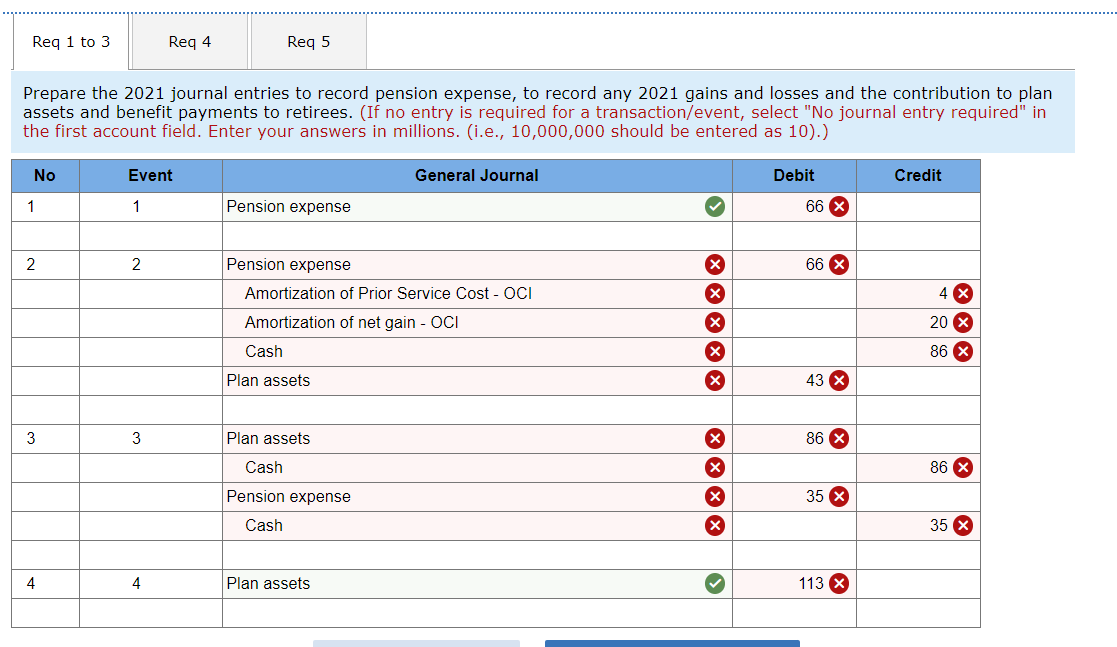The height and width of the screenshot is (647, 1117).
Task: Switch to the Req 5 tab
Action: (308, 41)
